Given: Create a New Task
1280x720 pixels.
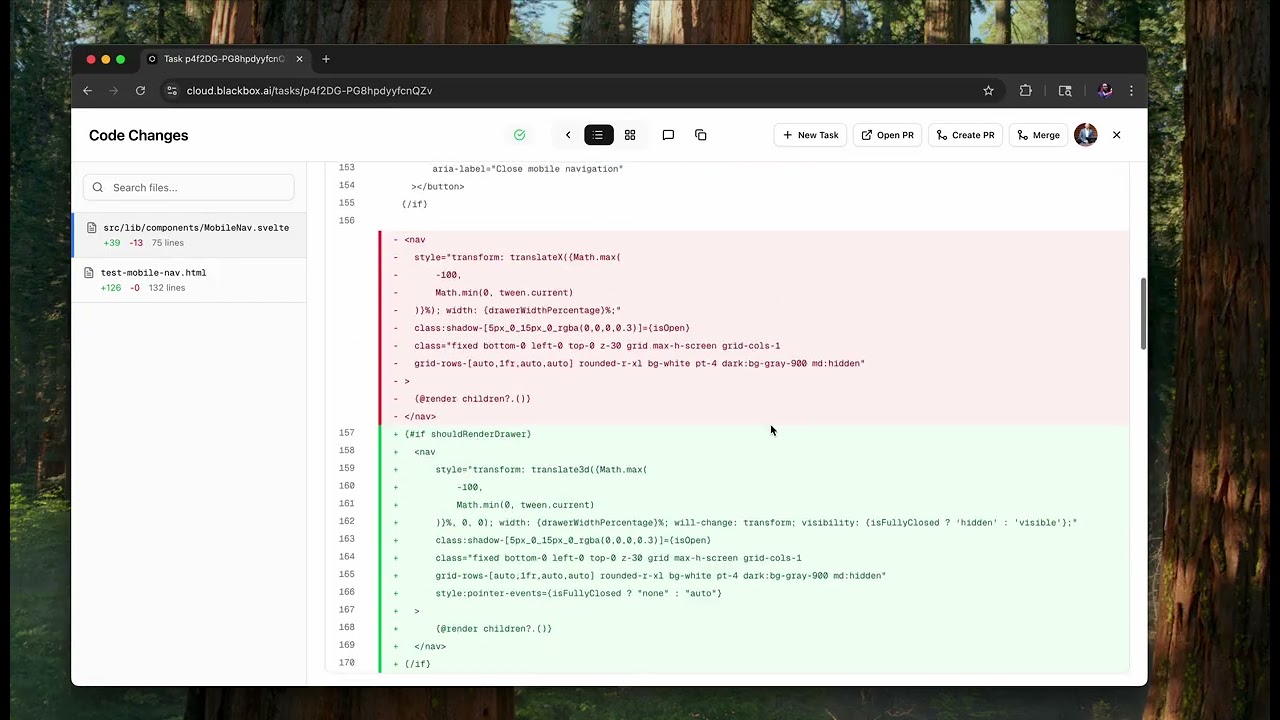Looking at the screenshot, I should [x=810, y=134].
